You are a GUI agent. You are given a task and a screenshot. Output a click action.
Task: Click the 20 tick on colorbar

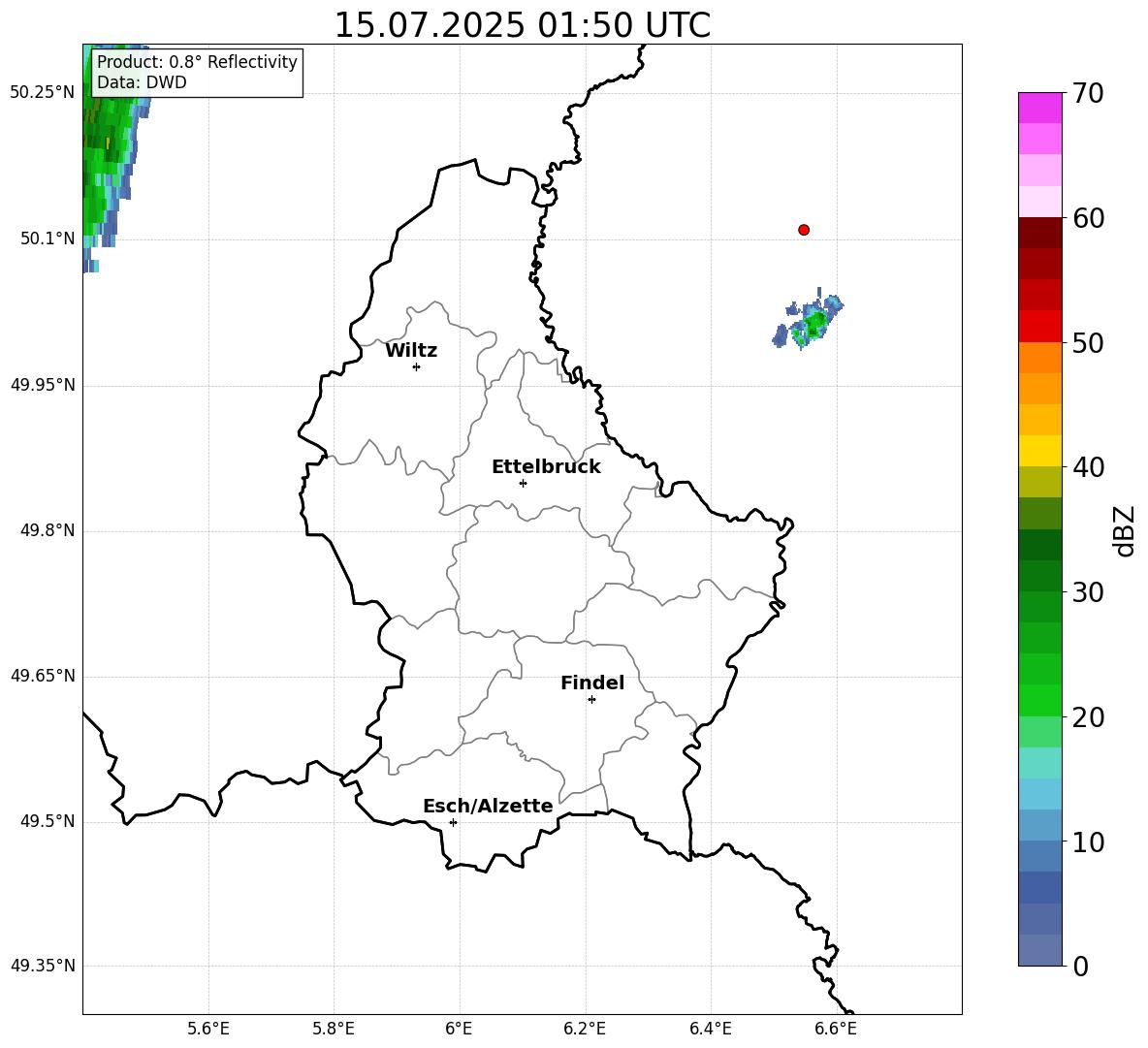tap(1088, 717)
